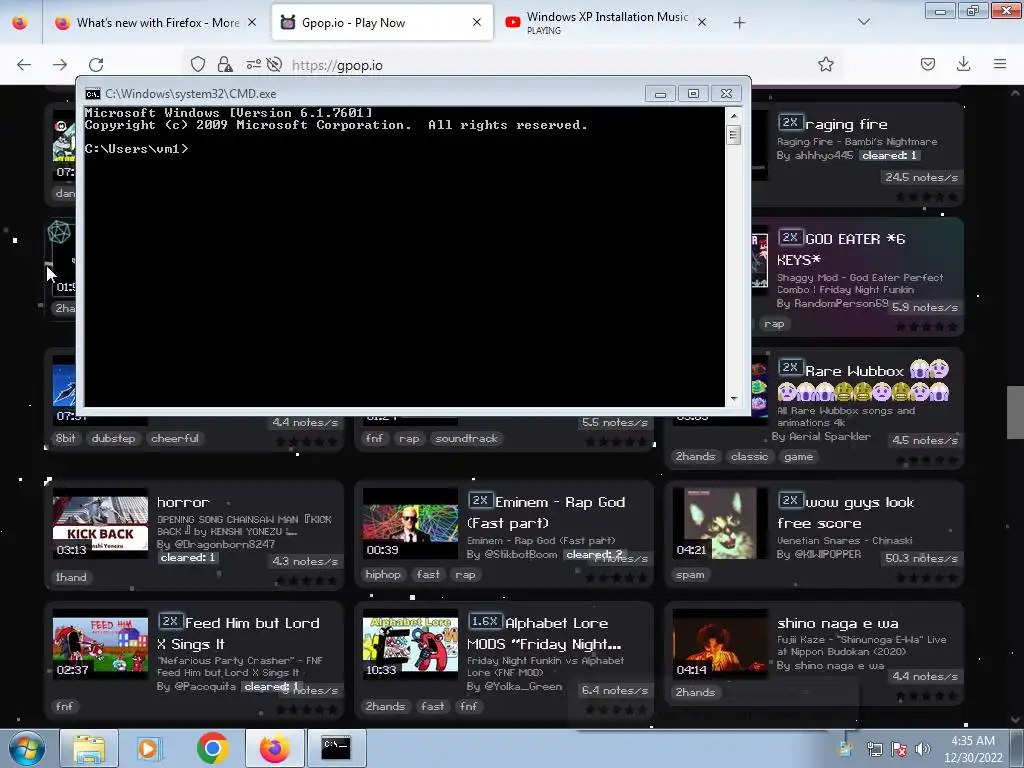Select the fast tag under Eminem card
The image size is (1024, 768).
428,575
